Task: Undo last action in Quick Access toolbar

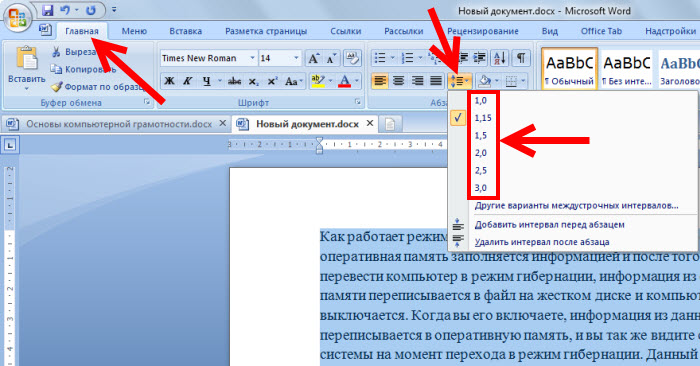Action: pos(65,10)
